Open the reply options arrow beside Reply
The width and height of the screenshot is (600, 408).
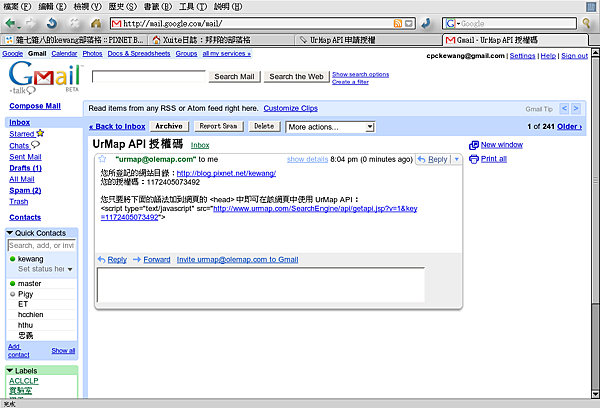pyautogui.click(x=457, y=159)
